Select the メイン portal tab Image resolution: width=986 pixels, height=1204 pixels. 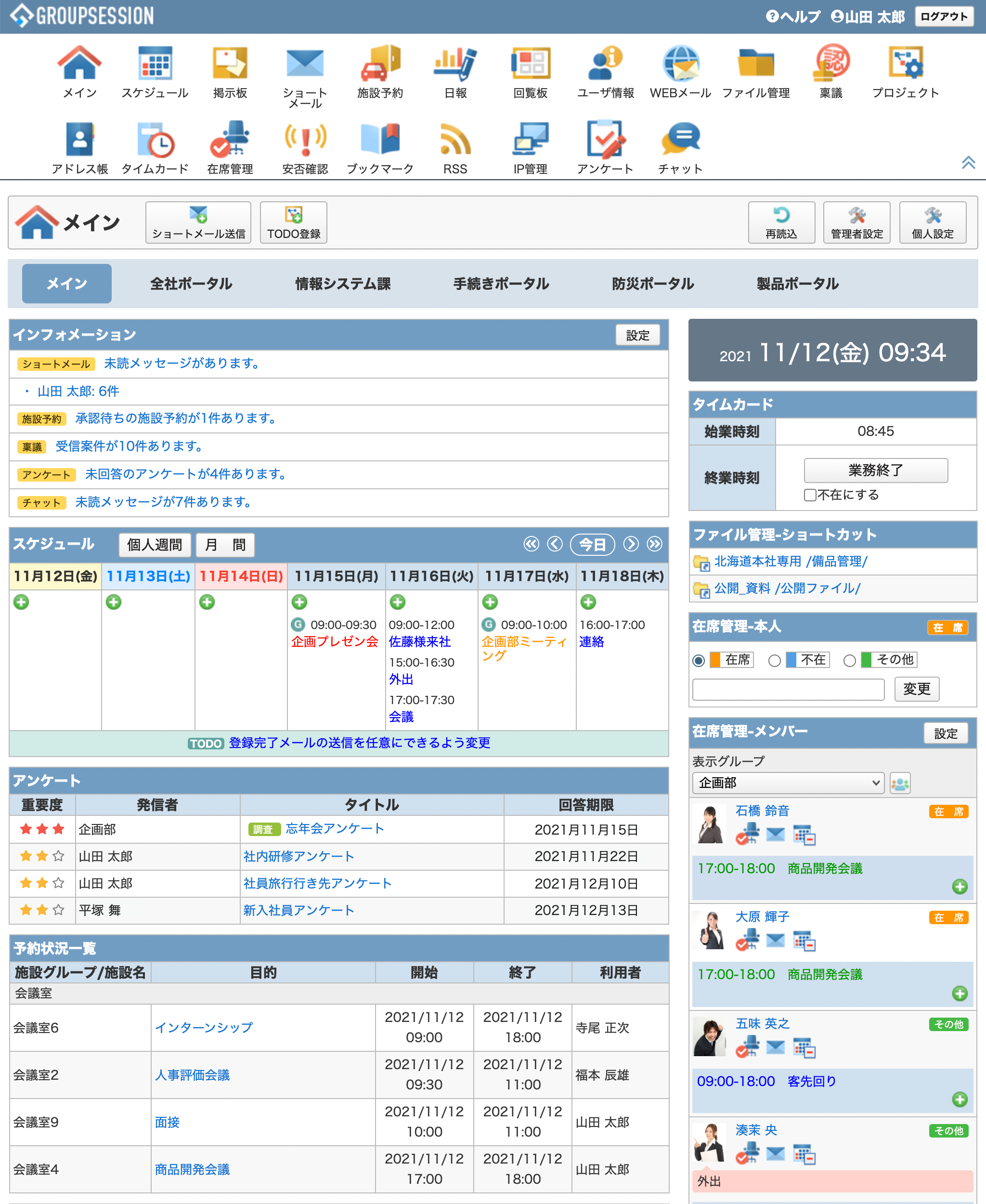67,284
